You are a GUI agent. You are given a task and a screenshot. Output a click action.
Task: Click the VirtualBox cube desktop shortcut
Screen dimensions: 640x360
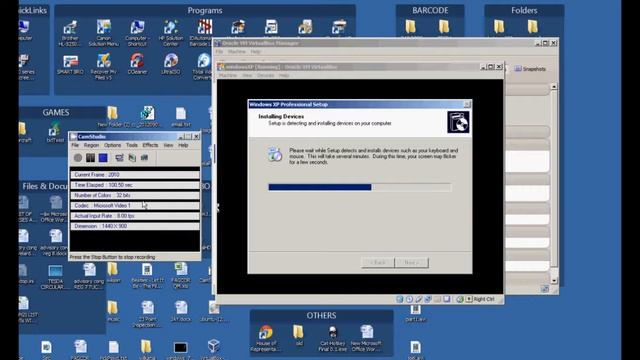[213, 349]
